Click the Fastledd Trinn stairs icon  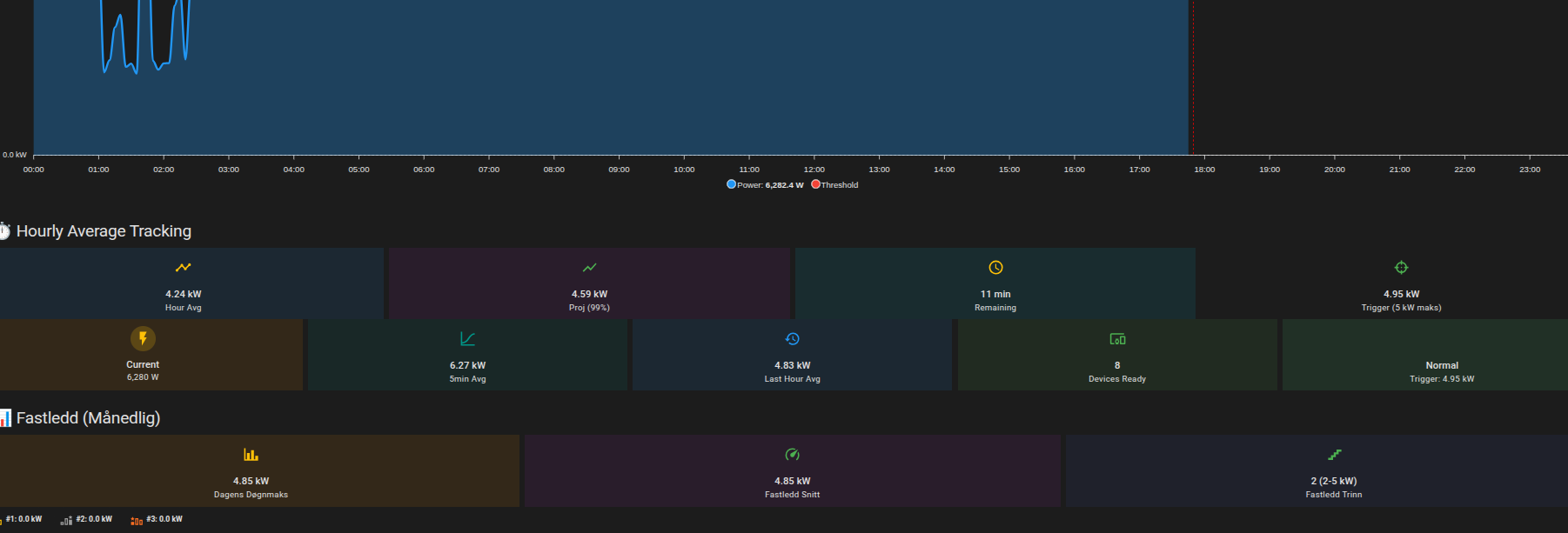[x=1334, y=455]
